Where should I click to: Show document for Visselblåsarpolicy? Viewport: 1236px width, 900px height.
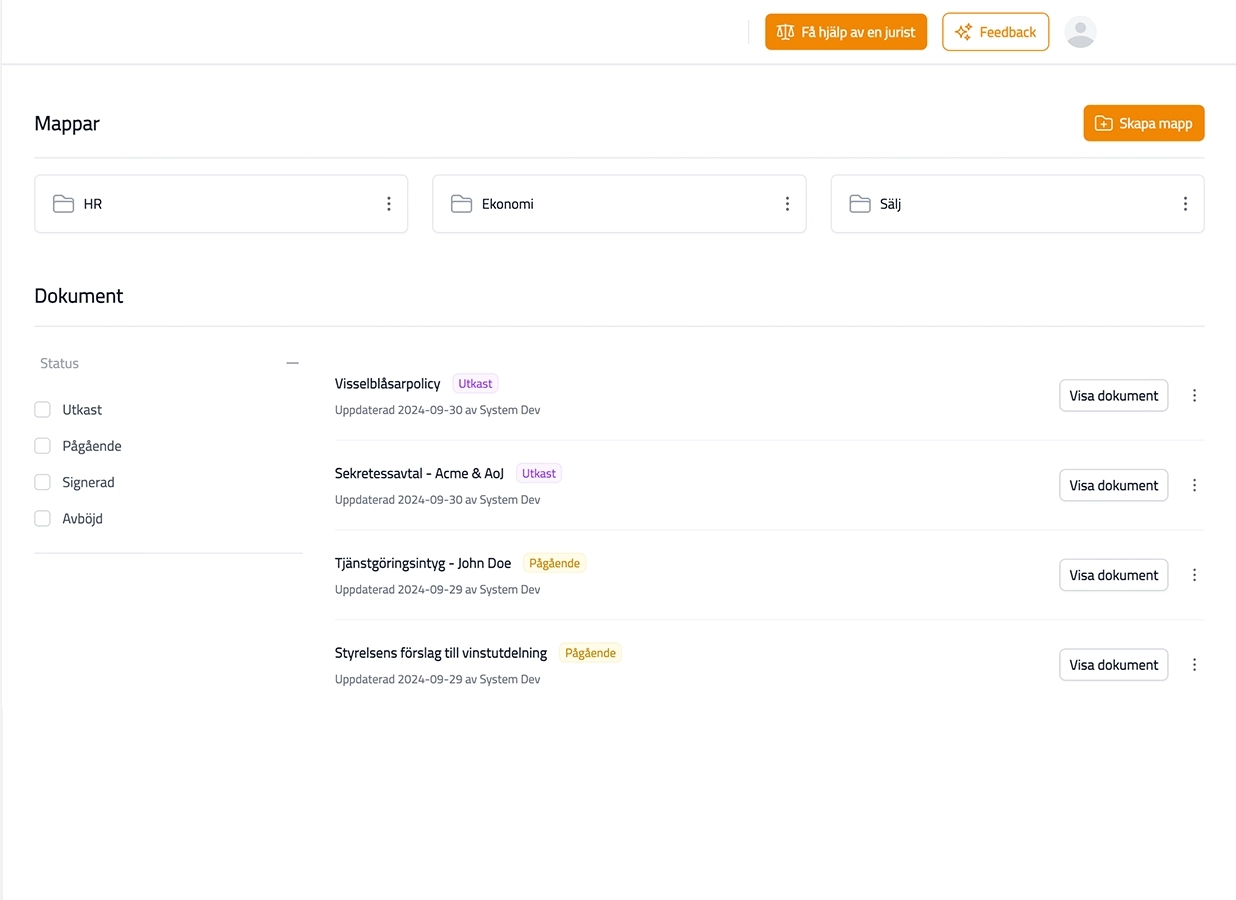point(1113,396)
